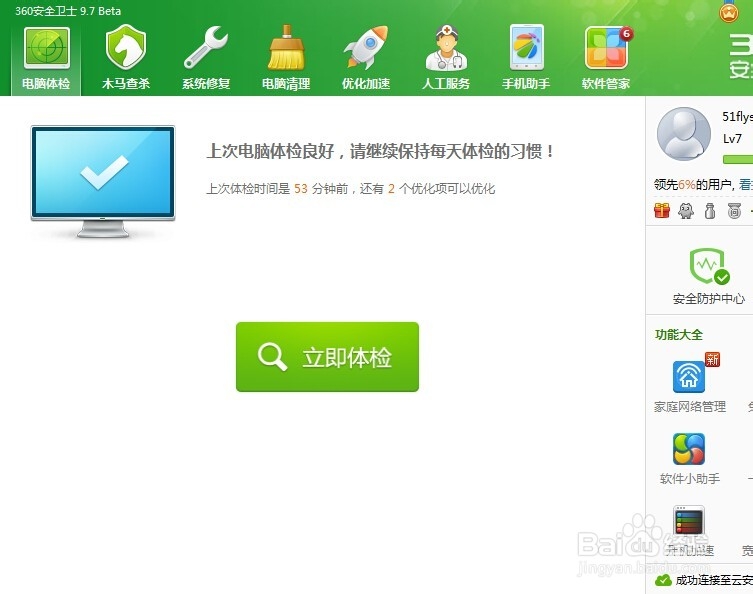Viewport: 753px width, 594px height.
Task: Click the 53 分钟前 last checkup text
Action: click(321, 189)
